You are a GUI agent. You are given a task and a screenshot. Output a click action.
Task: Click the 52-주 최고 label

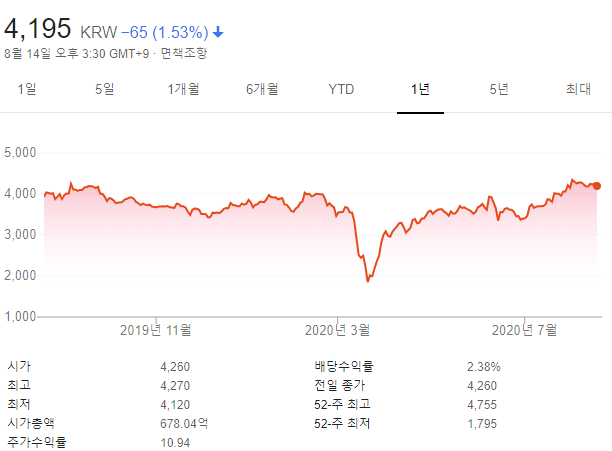click(342, 404)
